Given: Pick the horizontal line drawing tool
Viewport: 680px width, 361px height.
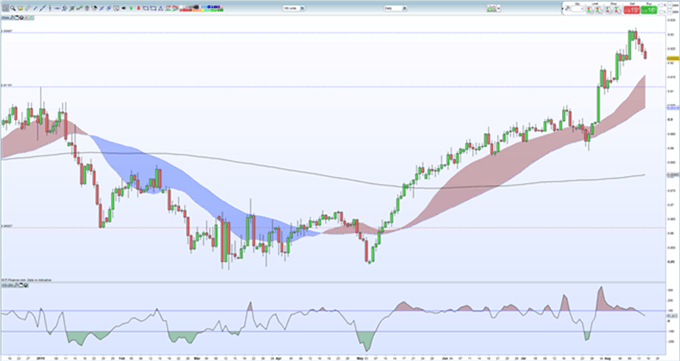Looking at the screenshot, I should [57, 8].
